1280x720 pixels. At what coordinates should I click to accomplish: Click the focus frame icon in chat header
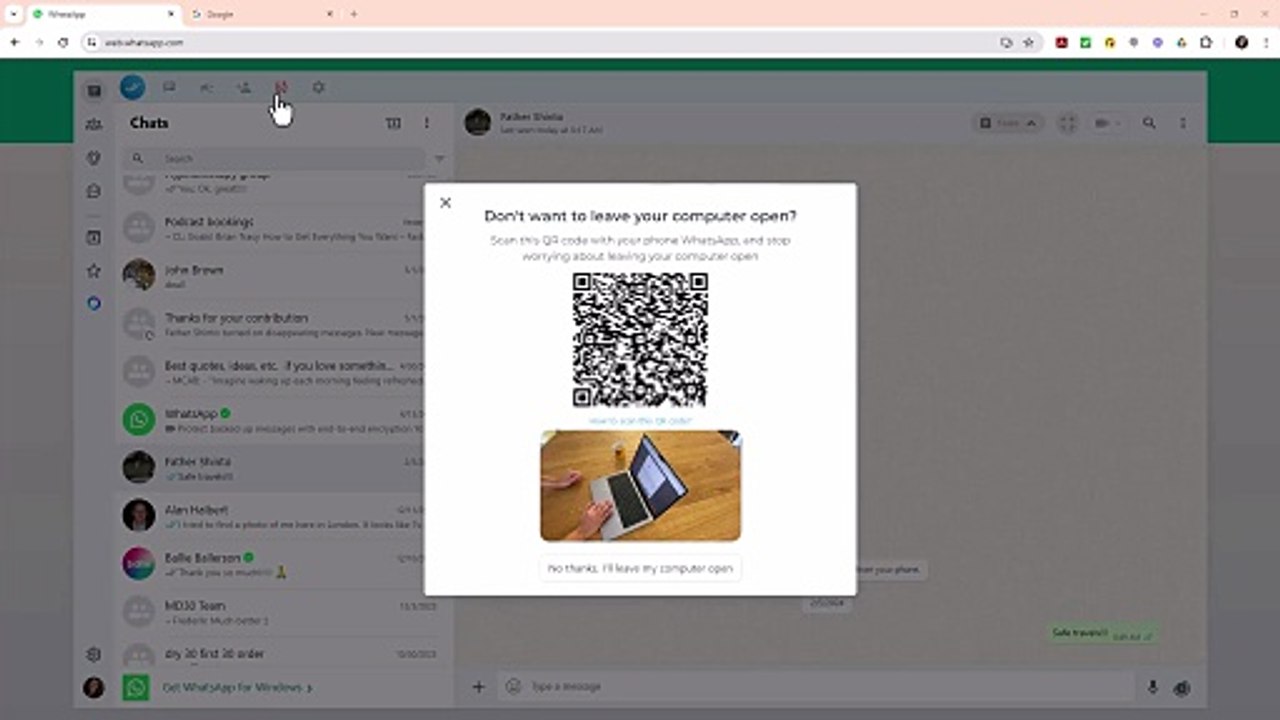point(1068,123)
